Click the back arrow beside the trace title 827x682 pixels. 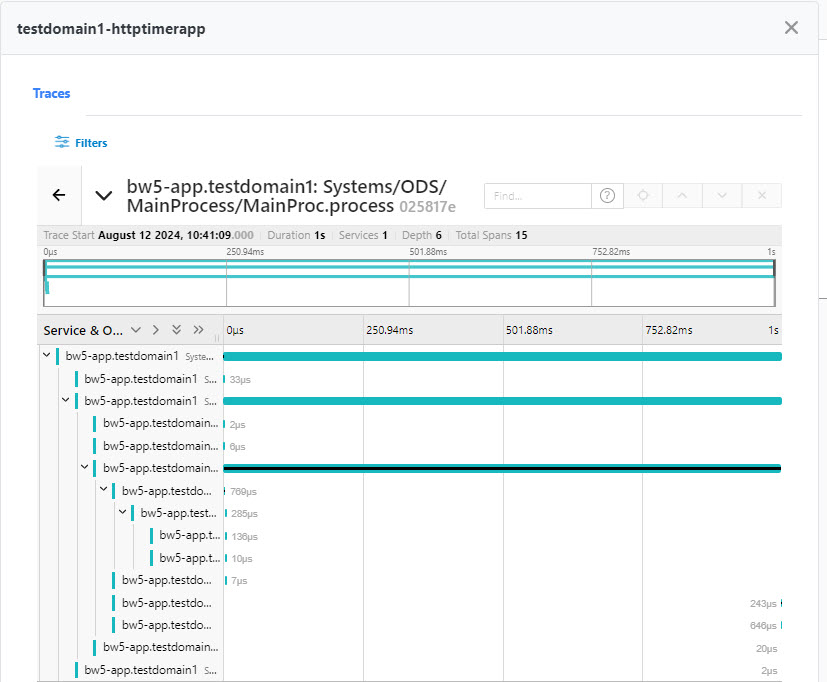click(x=59, y=195)
